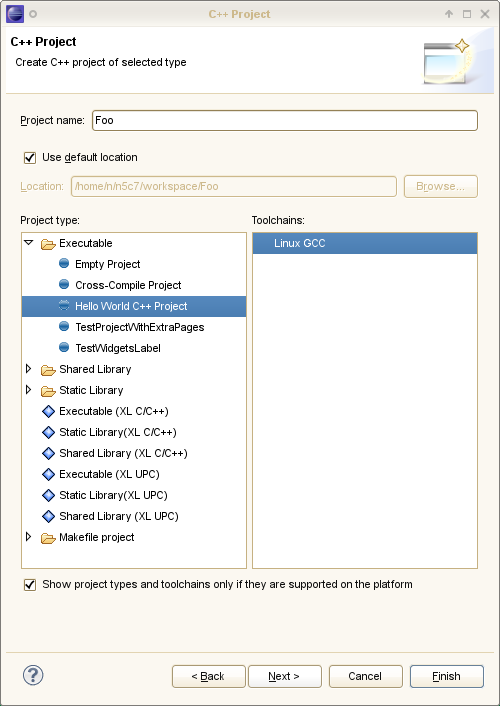The image size is (500, 706).
Task: Click the shade-up arrow in title bar
Action: [x=449, y=14]
